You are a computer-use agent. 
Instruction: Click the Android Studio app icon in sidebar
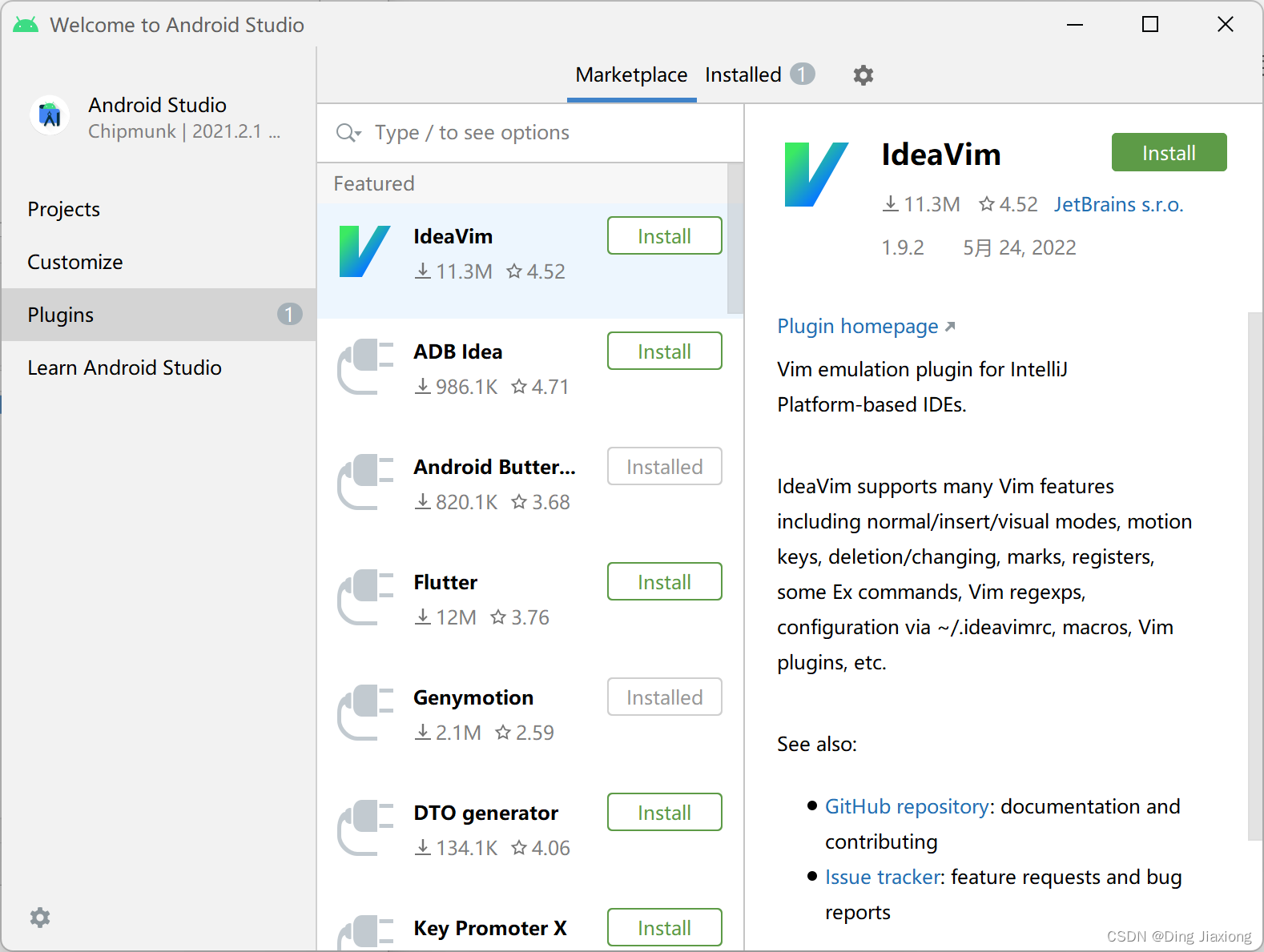pyautogui.click(x=50, y=115)
